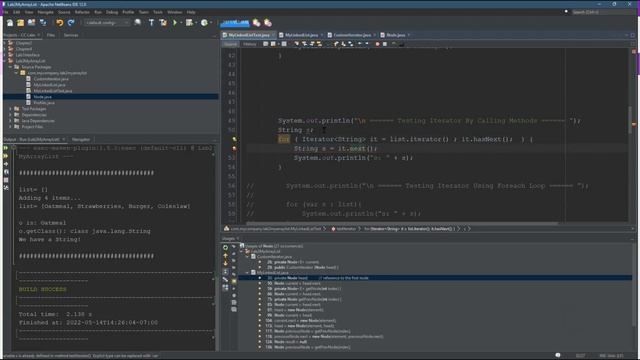Click the History view button
The image size is (640, 360).
250,44
